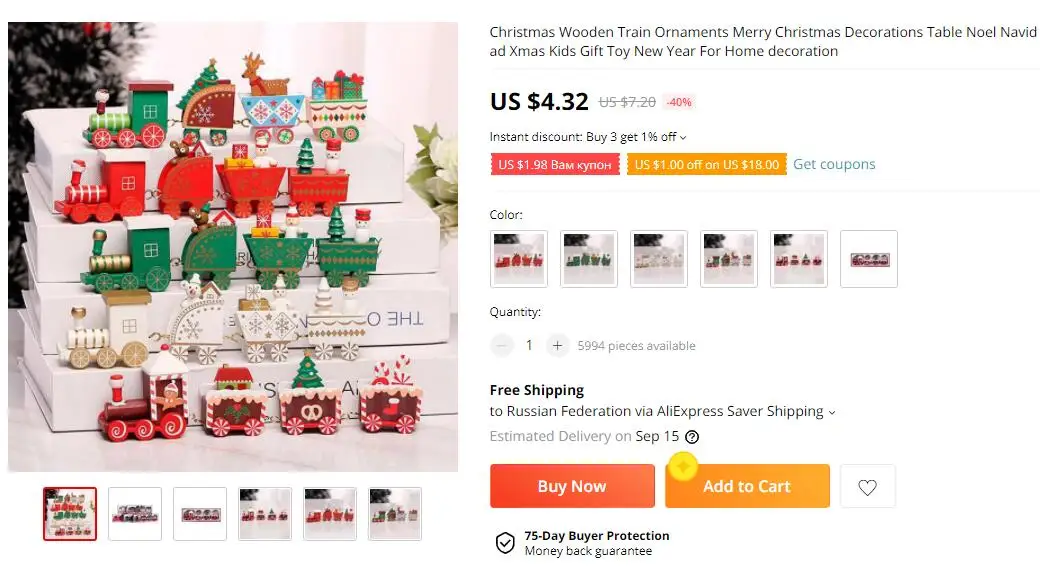Choose the white train color option

coord(659,259)
